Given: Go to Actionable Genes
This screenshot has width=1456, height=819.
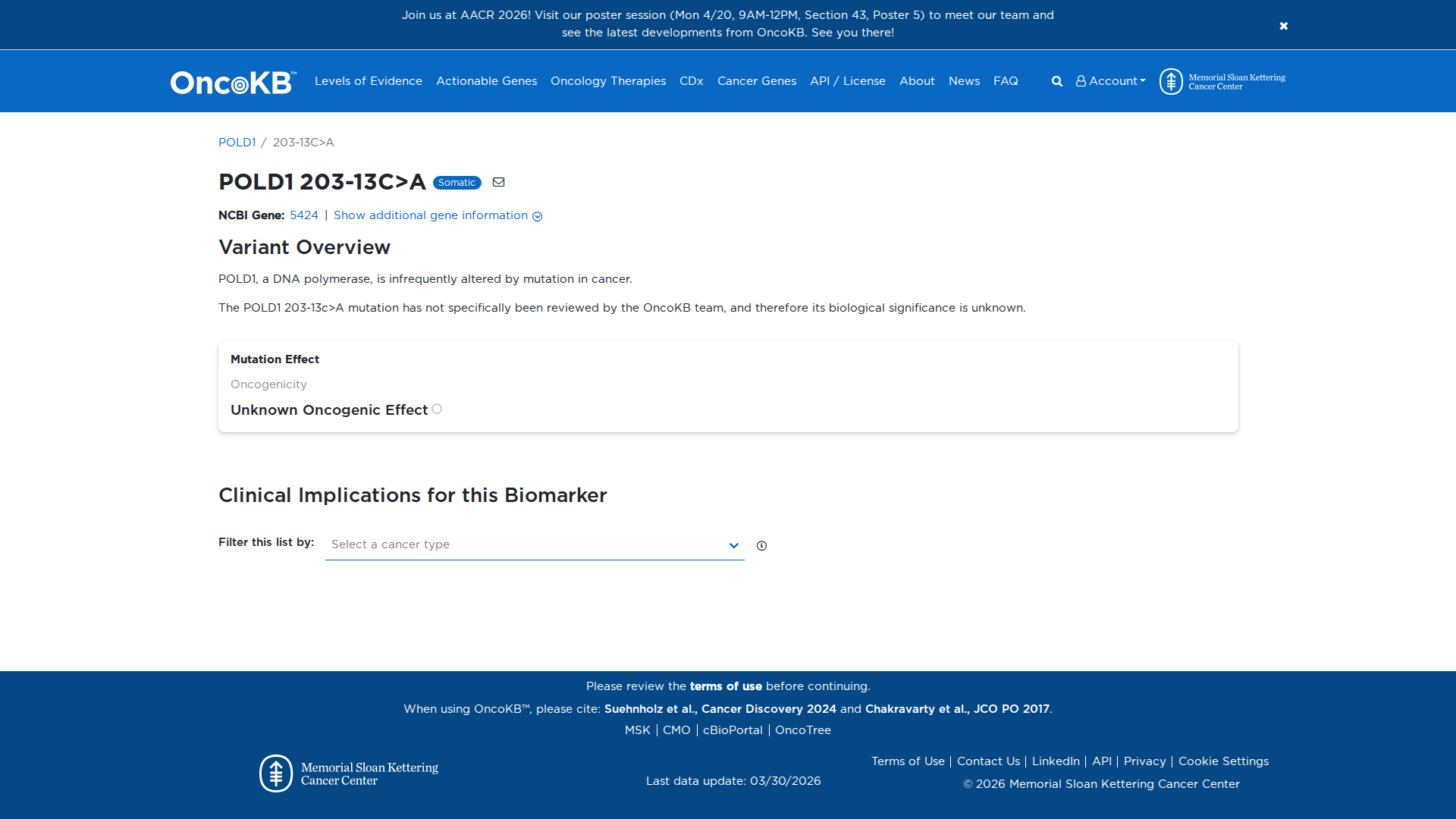Looking at the screenshot, I should click(486, 81).
